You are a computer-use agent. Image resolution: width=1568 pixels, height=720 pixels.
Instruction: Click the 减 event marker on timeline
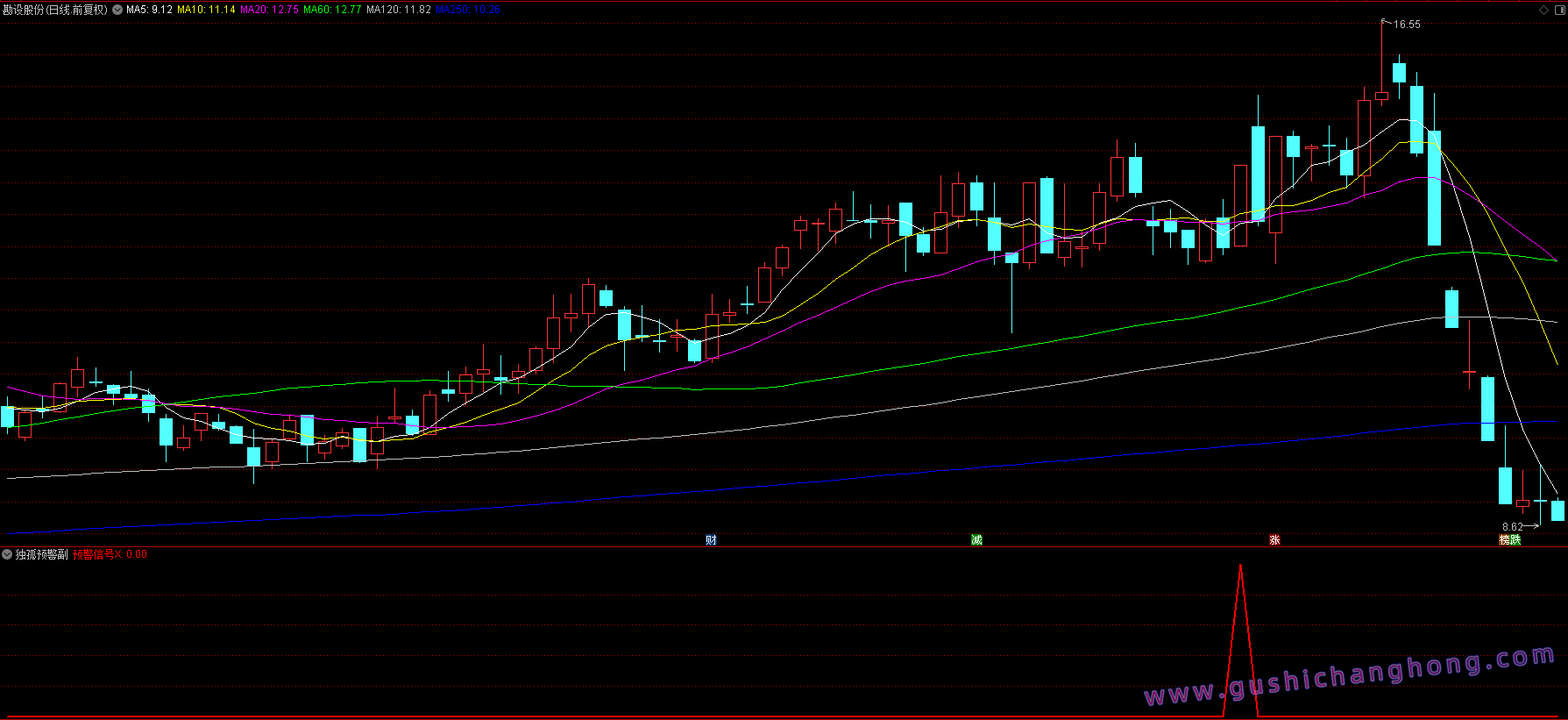(976, 539)
